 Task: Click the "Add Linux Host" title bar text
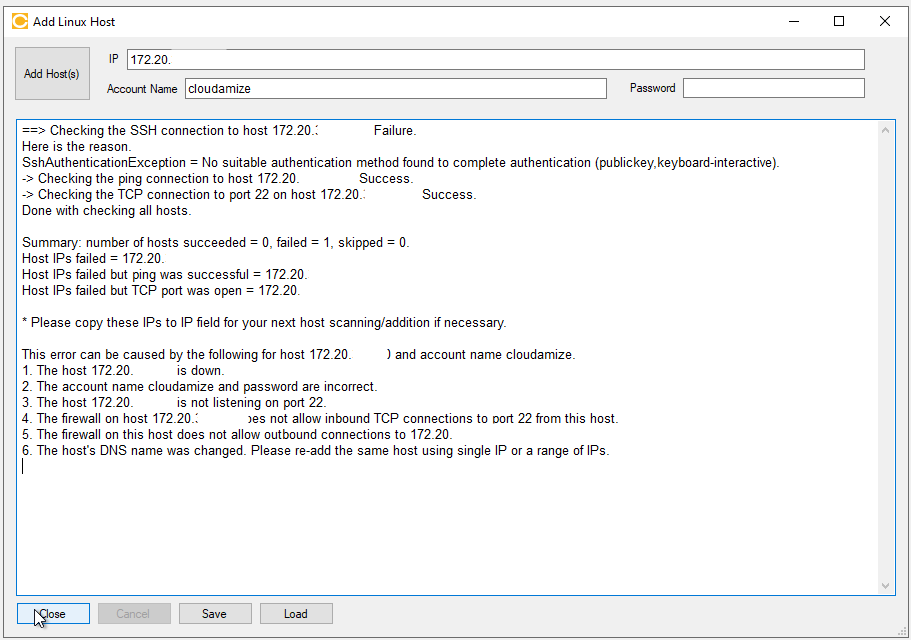click(74, 21)
